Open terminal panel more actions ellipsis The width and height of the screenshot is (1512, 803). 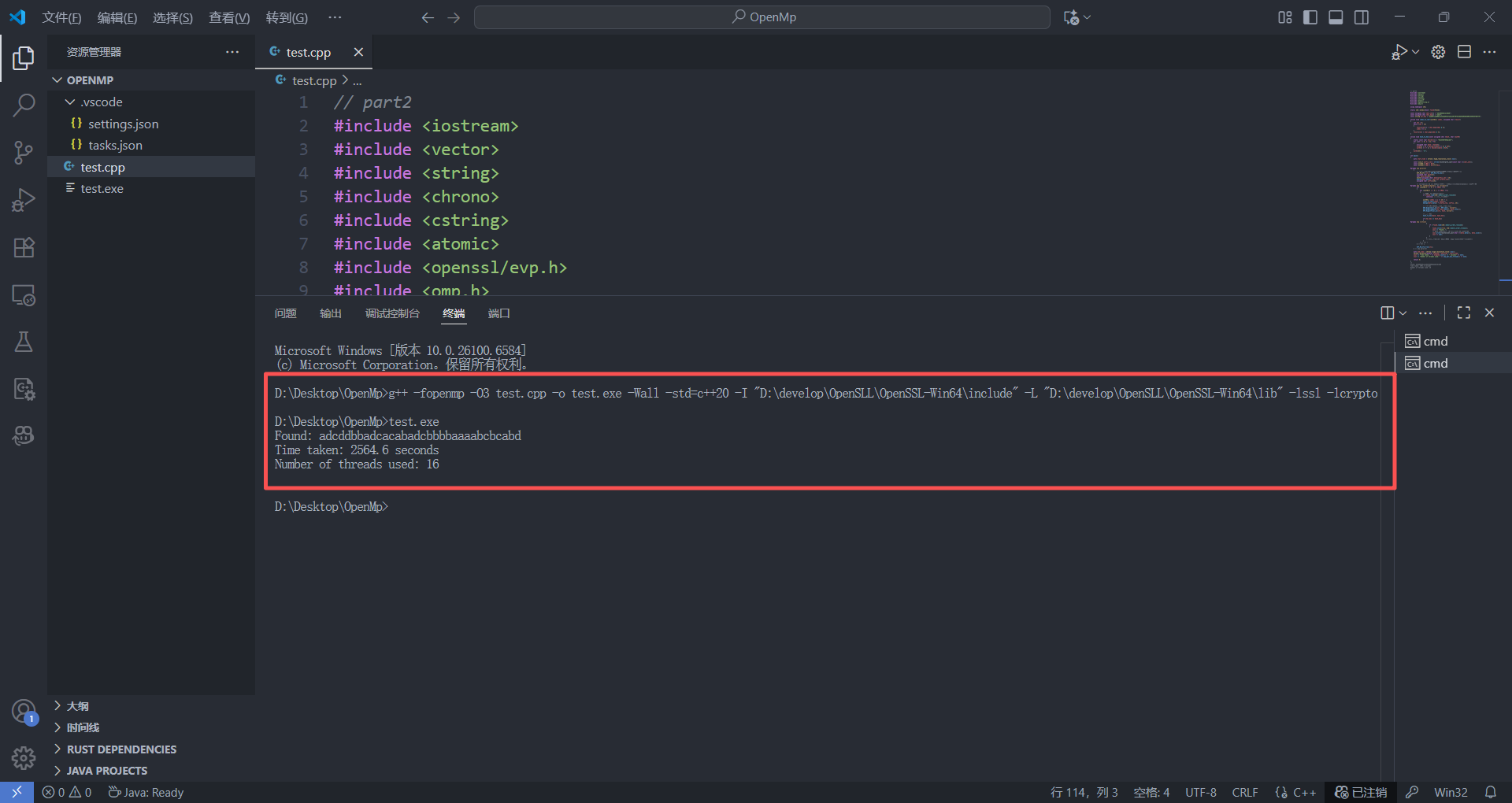point(1425,313)
